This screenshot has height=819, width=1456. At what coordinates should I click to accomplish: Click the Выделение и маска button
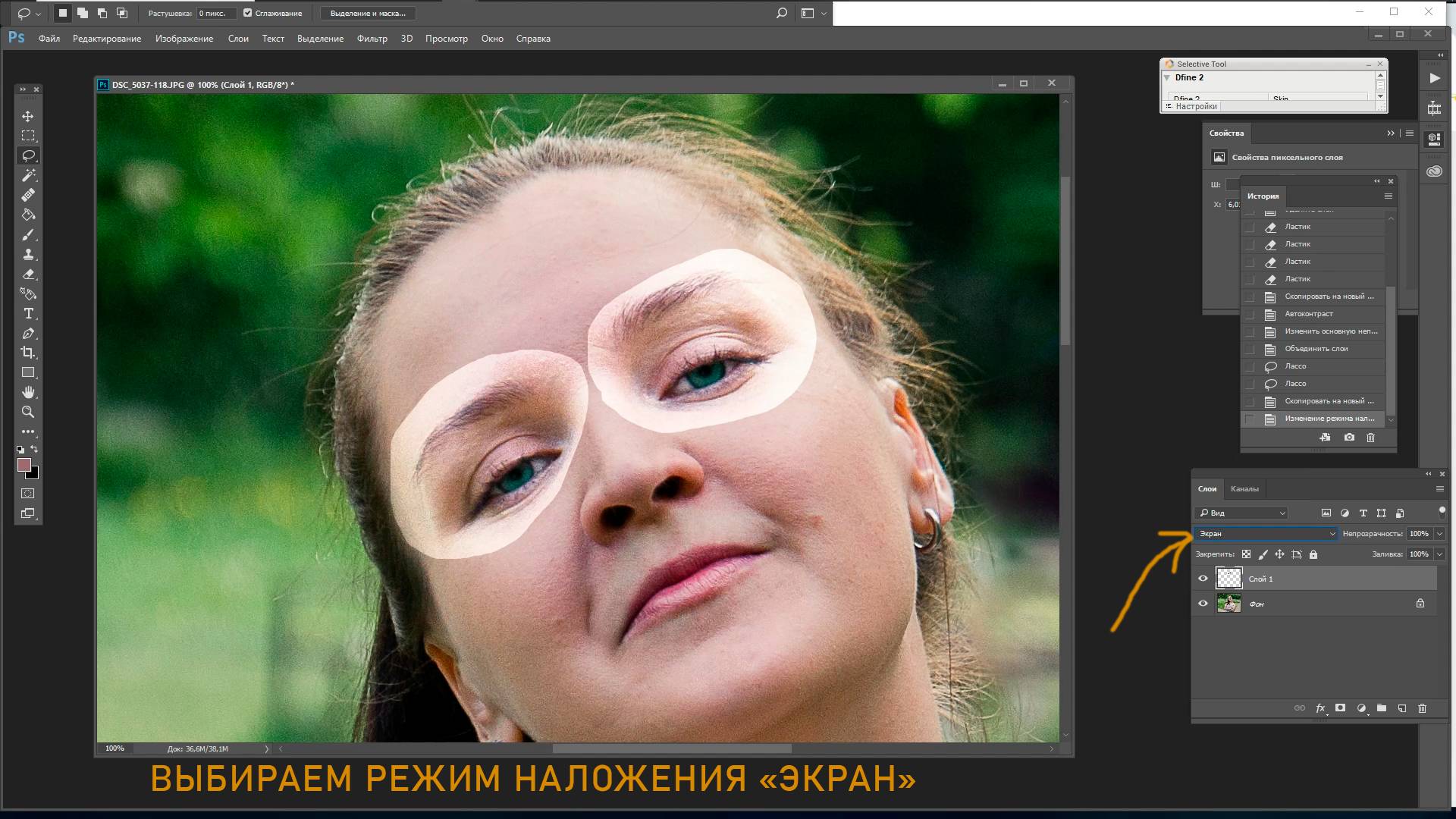coord(369,13)
